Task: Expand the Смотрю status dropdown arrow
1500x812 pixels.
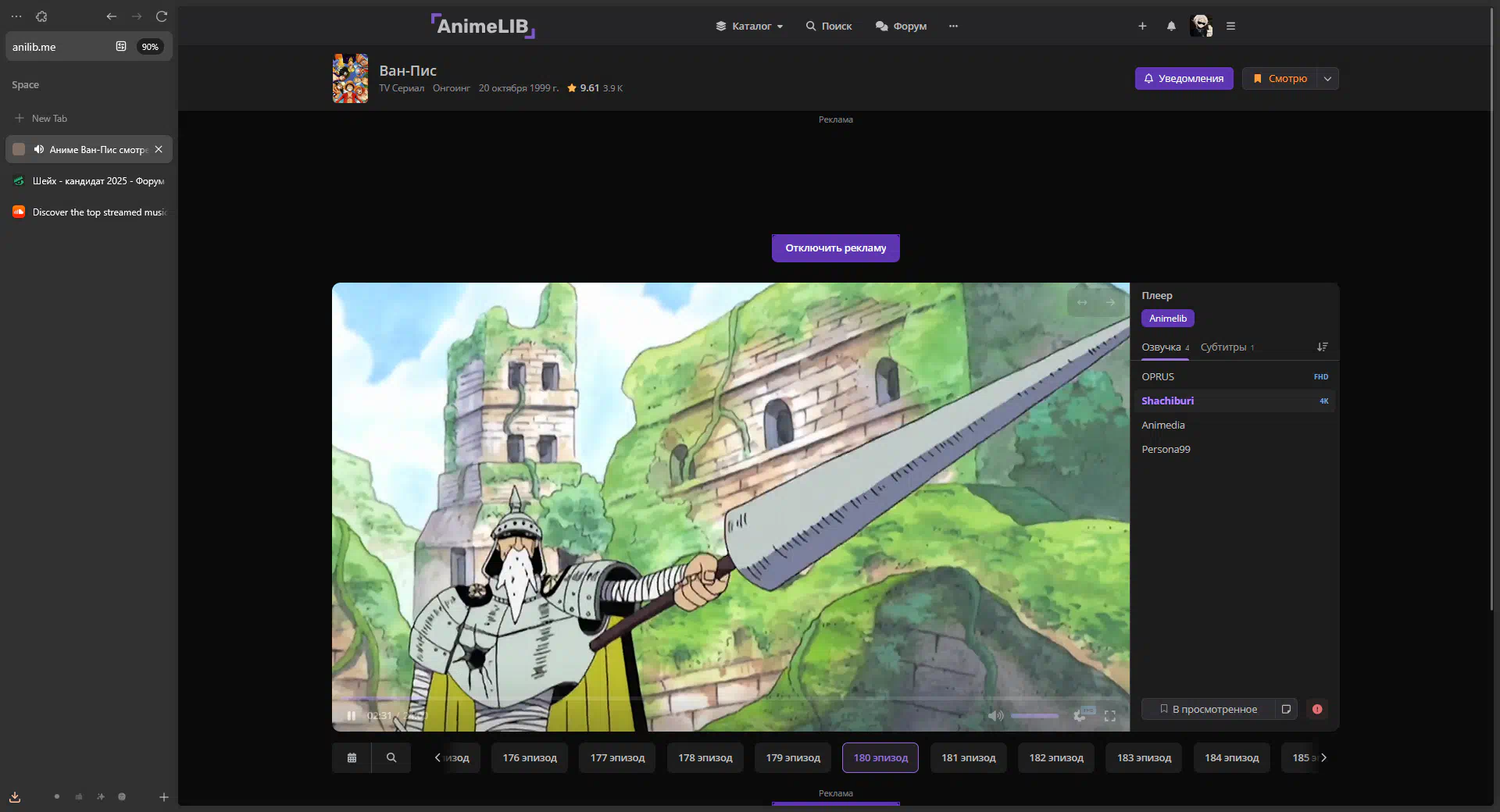Action: click(x=1327, y=78)
